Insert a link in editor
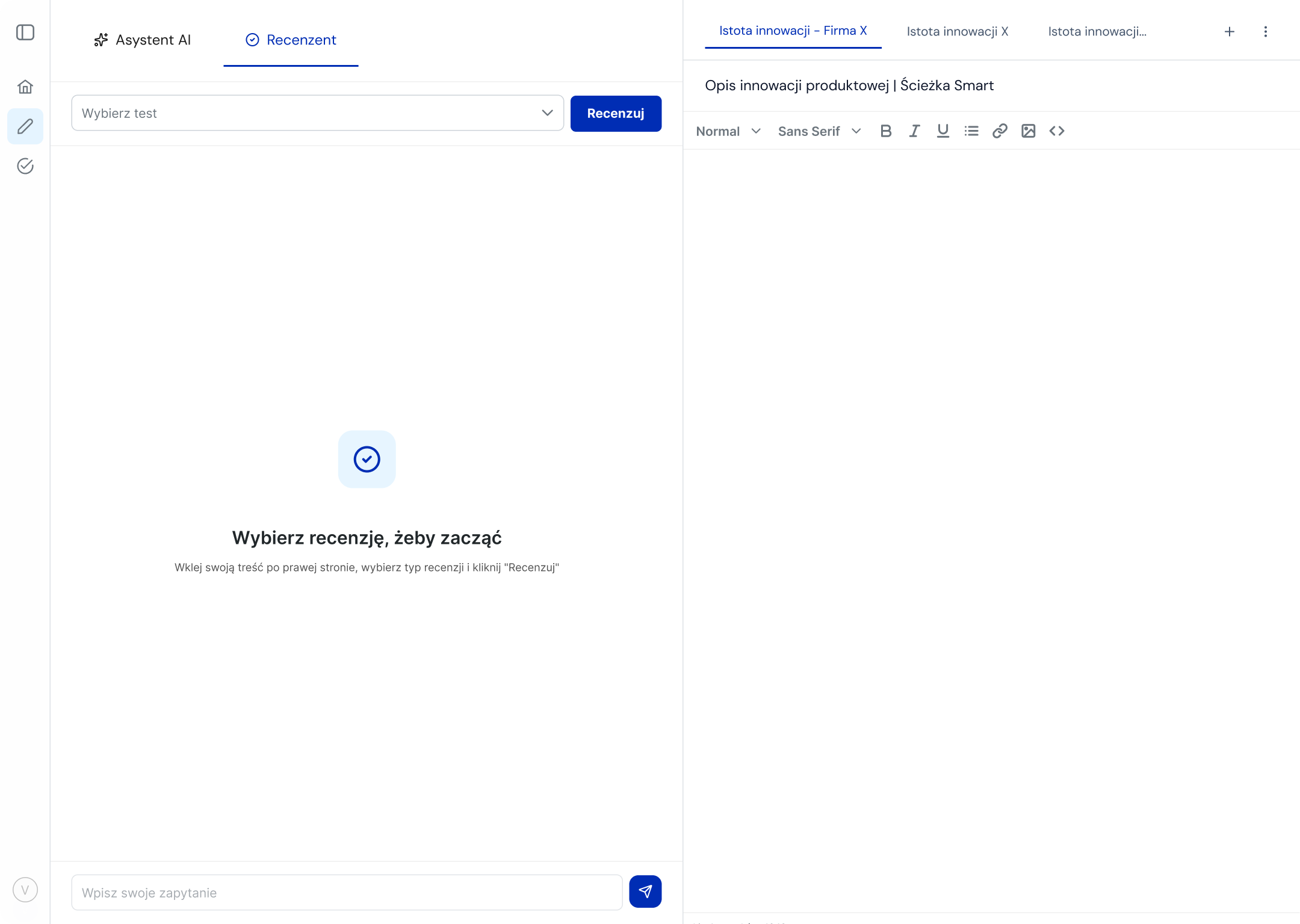The height and width of the screenshot is (924, 1300). pos(1000,131)
